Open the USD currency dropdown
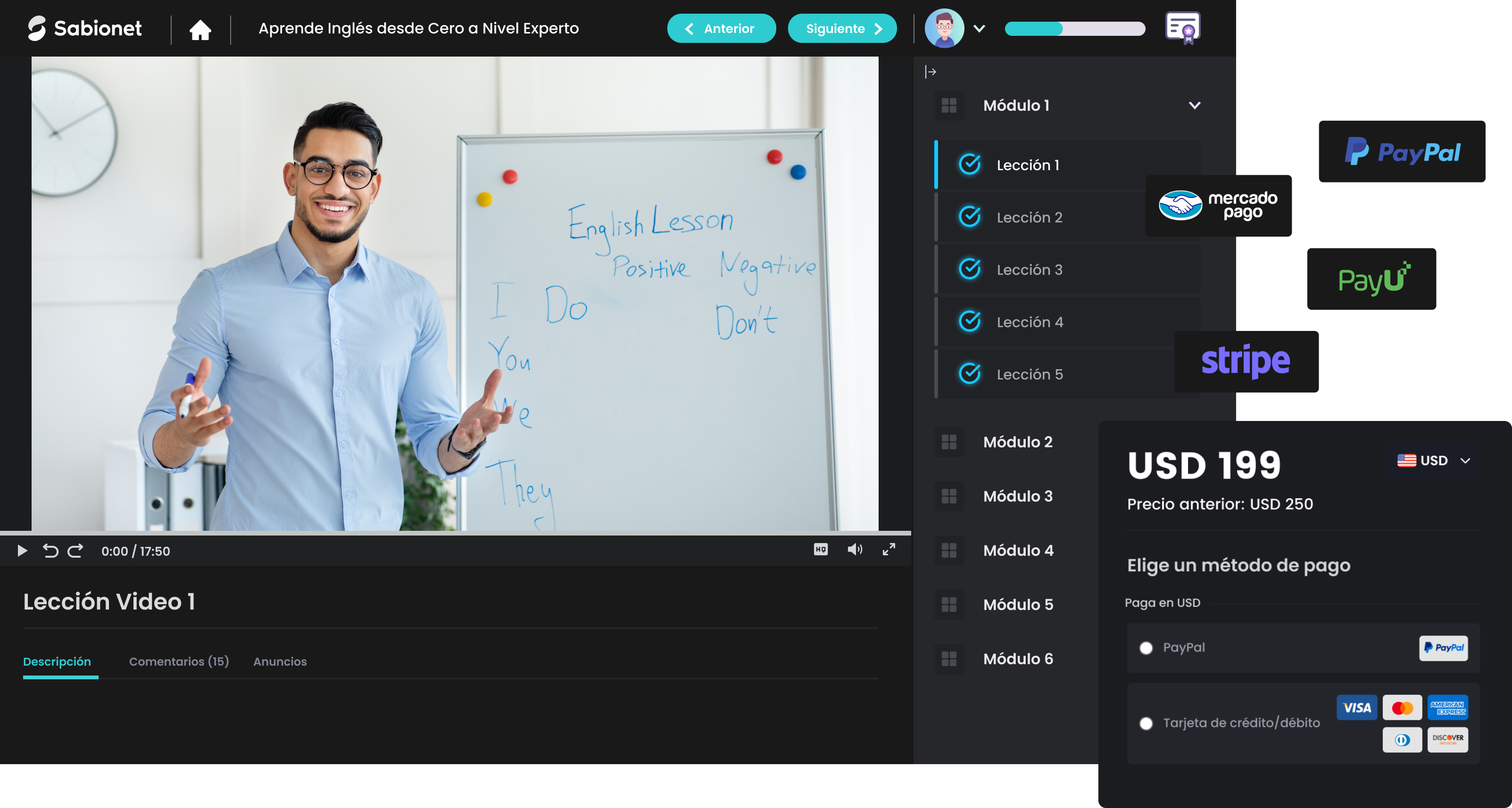This screenshot has width=1512, height=808. pyautogui.click(x=1433, y=461)
